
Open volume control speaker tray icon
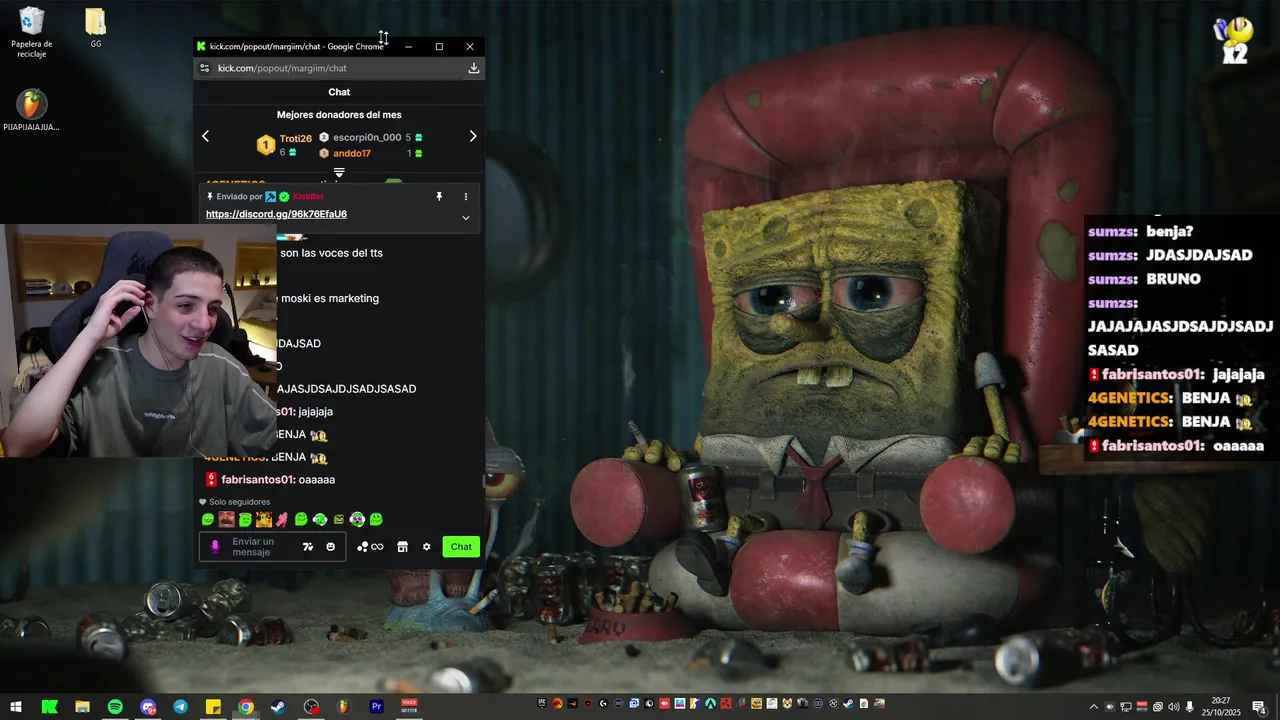[x=1173, y=707]
